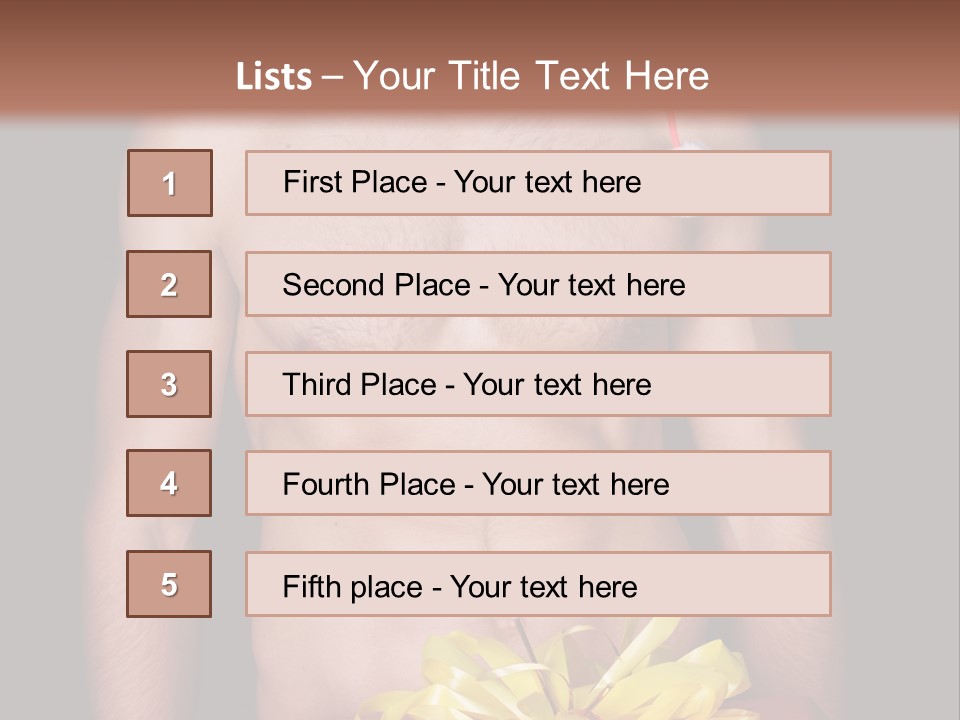Screen dimensions: 960x720
Task: Select the Third Place text bar
Action: 538,384
